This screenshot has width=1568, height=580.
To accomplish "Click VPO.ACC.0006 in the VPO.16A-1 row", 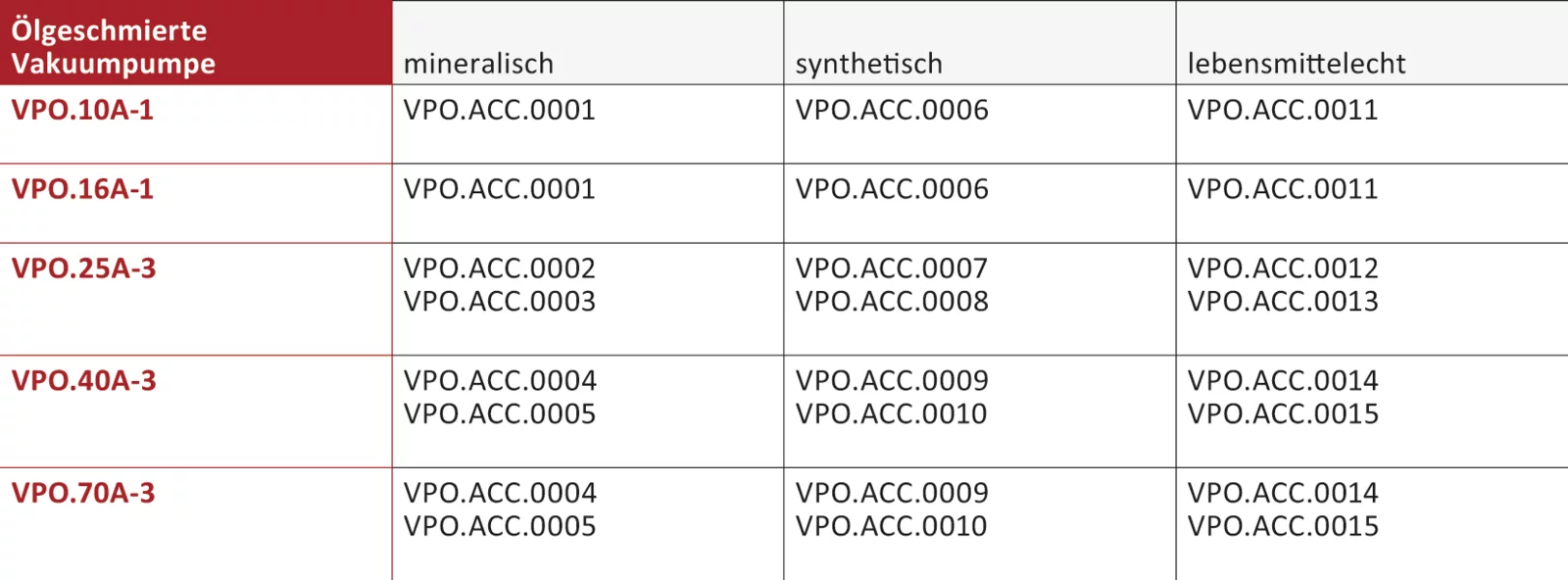I will coord(891,189).
